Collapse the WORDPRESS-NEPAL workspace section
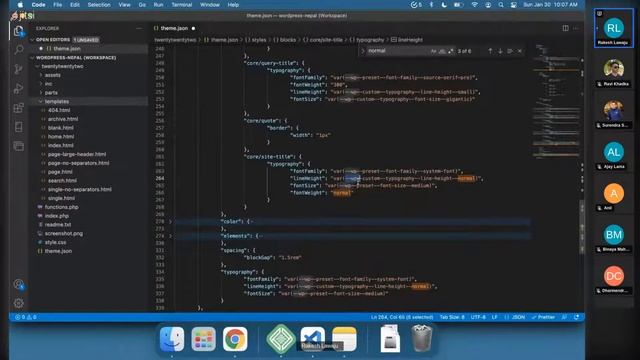 (33, 58)
